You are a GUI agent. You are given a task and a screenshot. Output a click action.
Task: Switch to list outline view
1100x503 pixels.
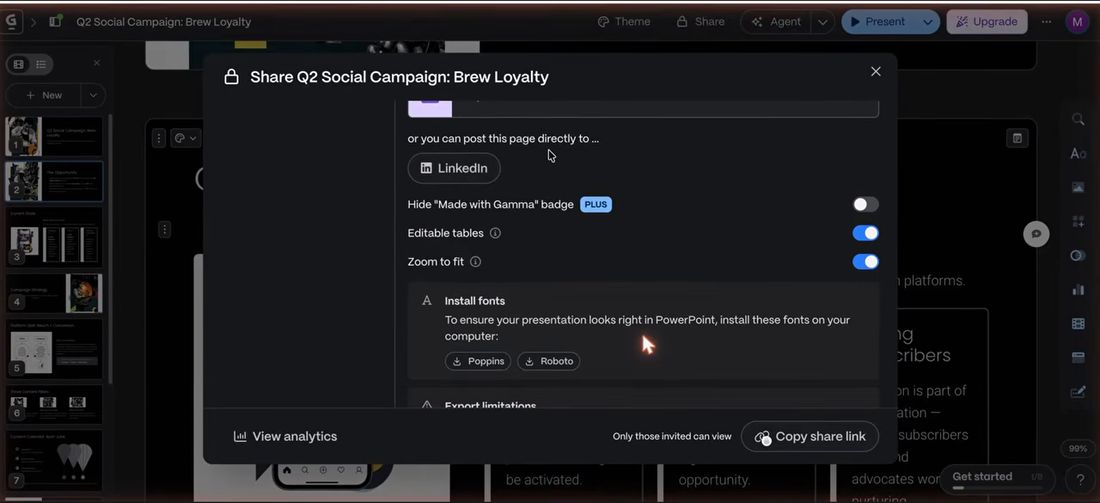pos(41,65)
